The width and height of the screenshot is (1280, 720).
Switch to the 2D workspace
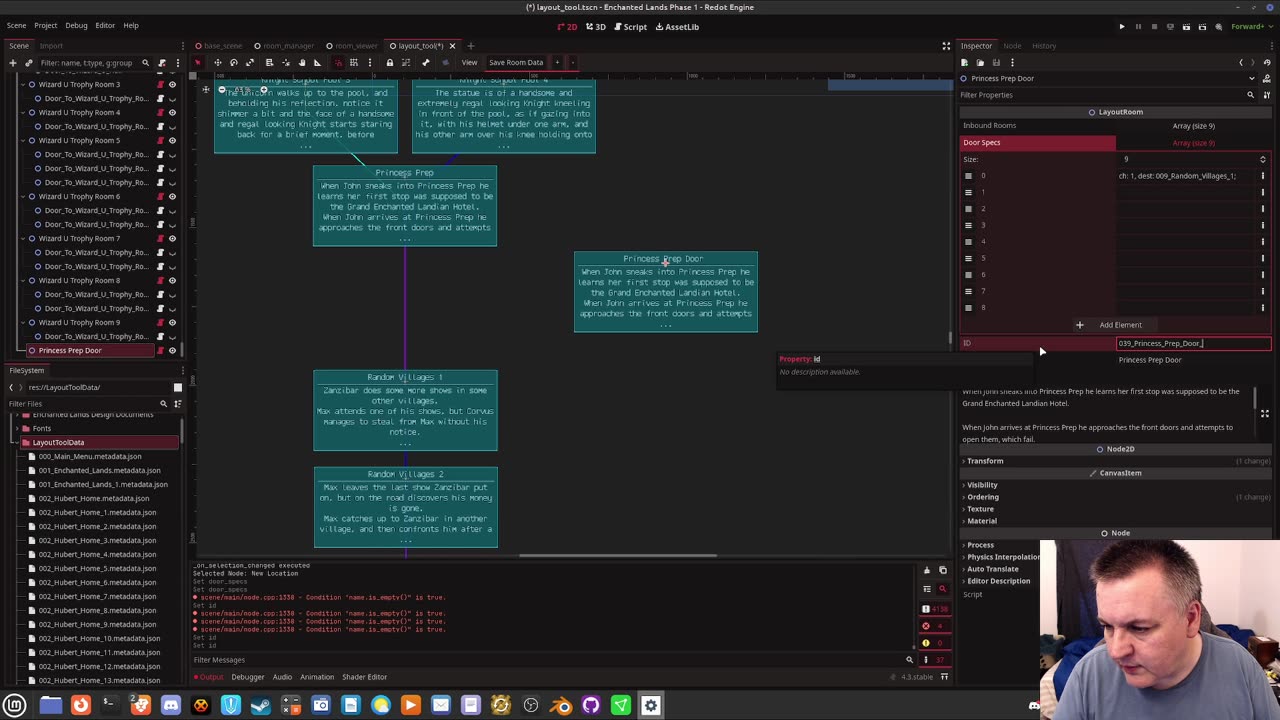coord(567,26)
